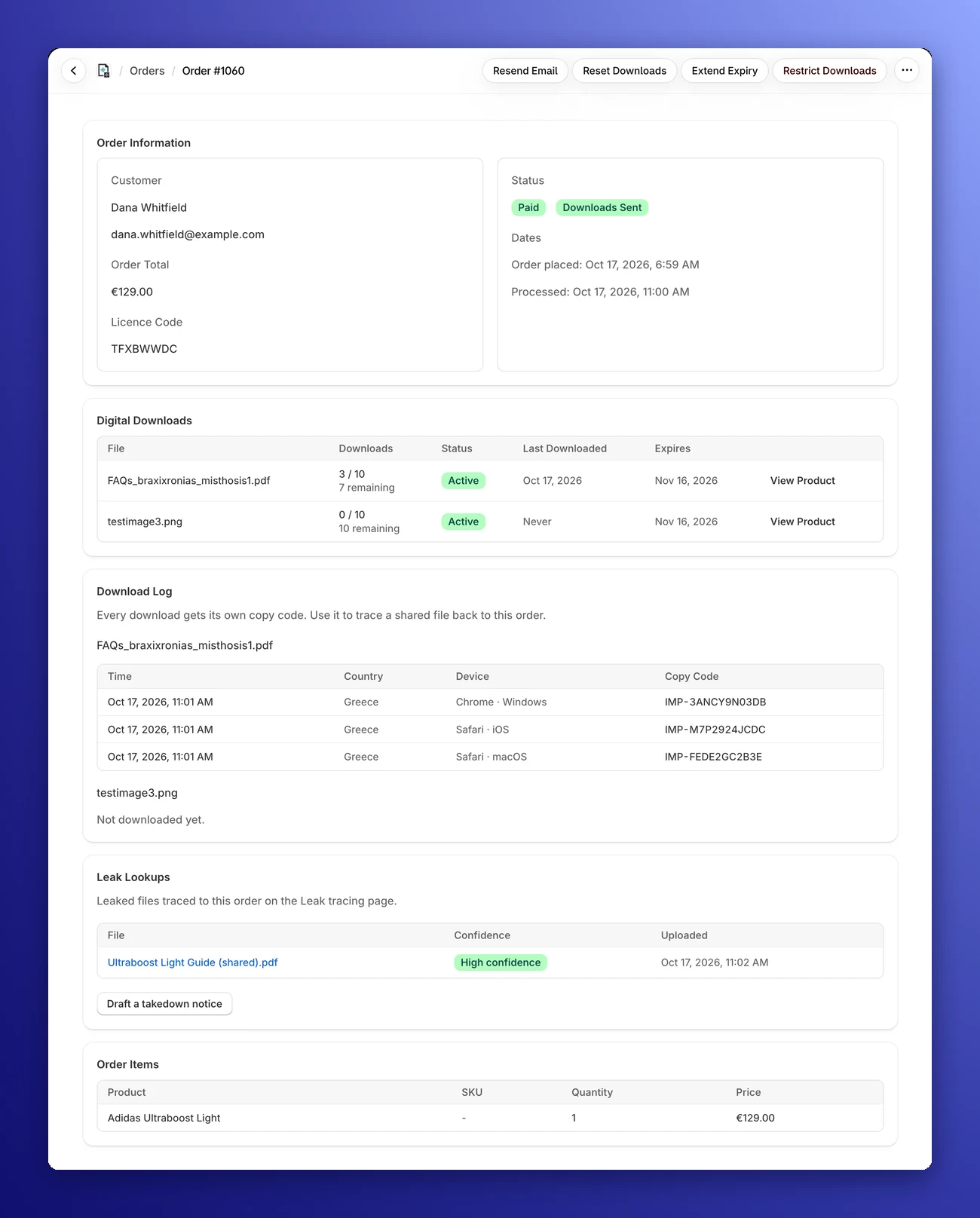Image resolution: width=980 pixels, height=1218 pixels.
Task: Click the High confidence badge
Action: click(x=501, y=962)
